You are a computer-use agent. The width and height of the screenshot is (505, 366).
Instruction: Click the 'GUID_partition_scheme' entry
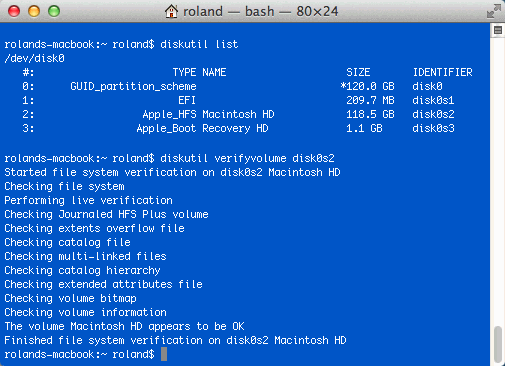pos(133,87)
